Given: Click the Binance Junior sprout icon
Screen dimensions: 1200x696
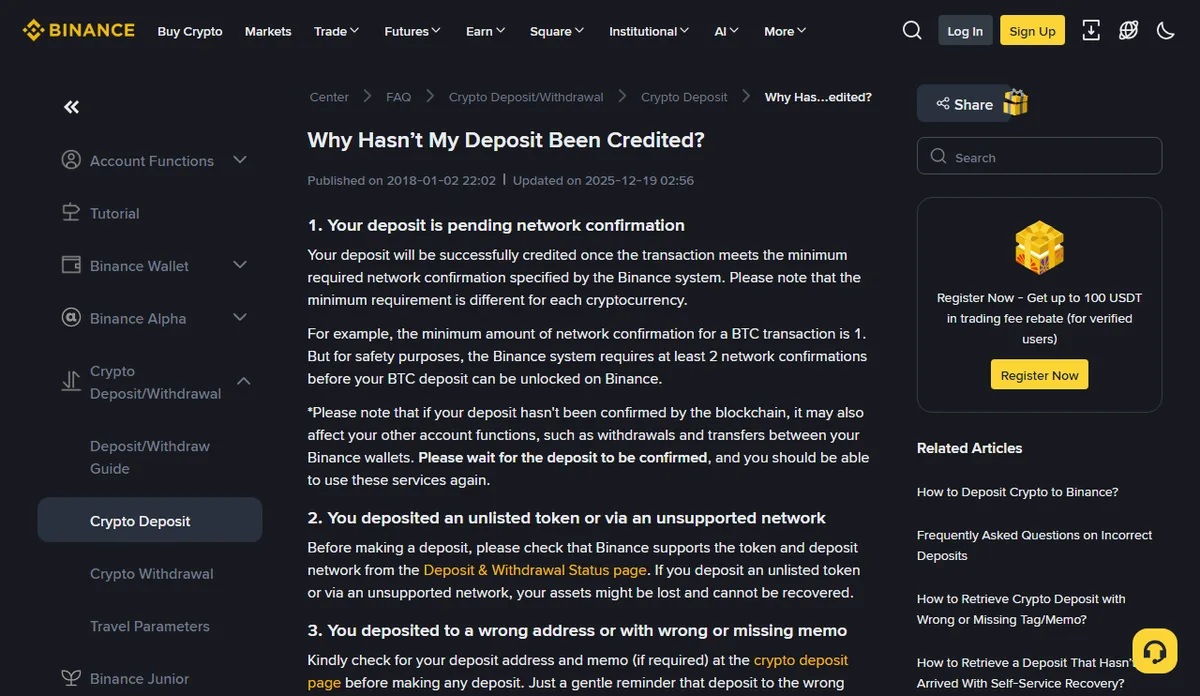Looking at the screenshot, I should pyautogui.click(x=71, y=678).
